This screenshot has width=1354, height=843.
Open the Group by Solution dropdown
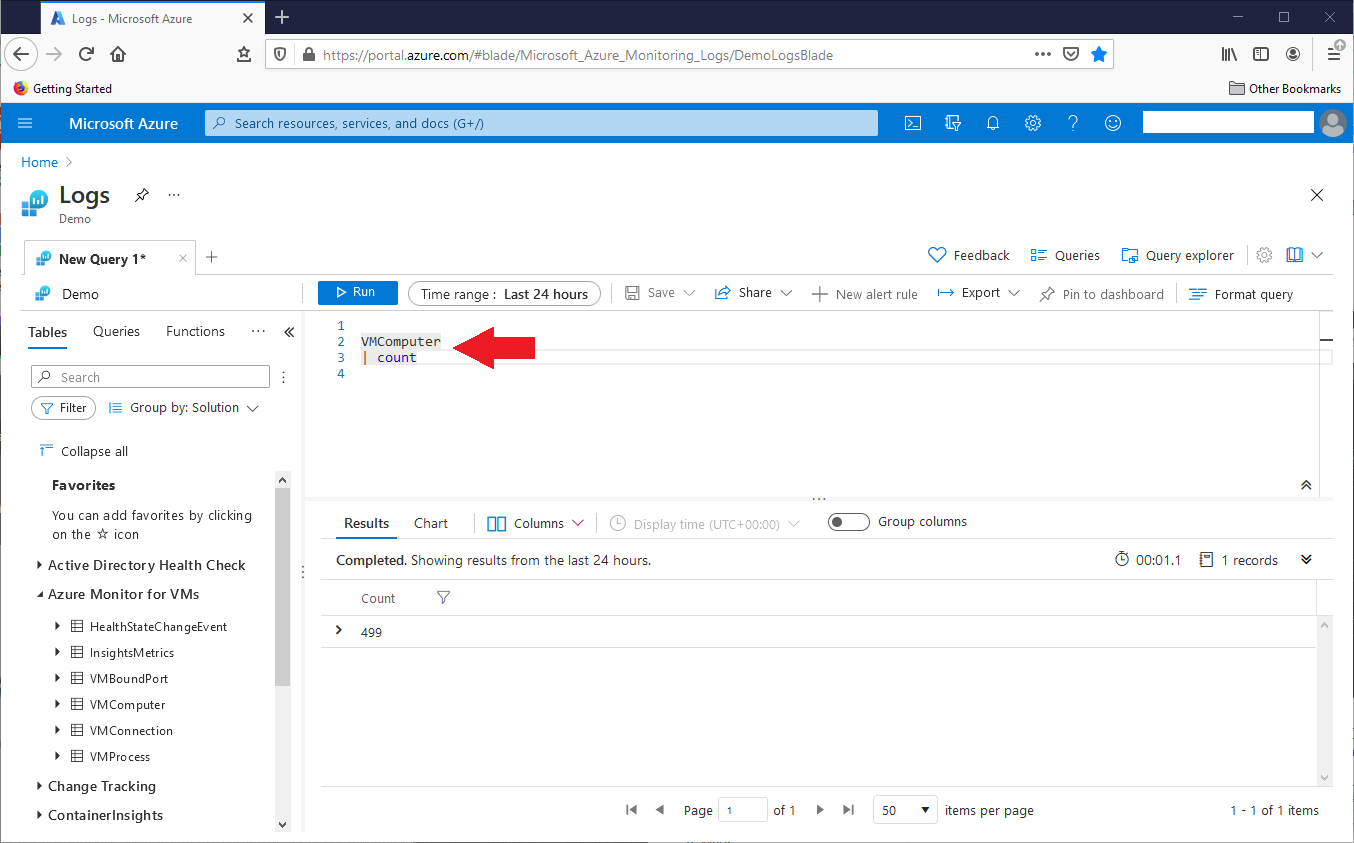tap(183, 408)
